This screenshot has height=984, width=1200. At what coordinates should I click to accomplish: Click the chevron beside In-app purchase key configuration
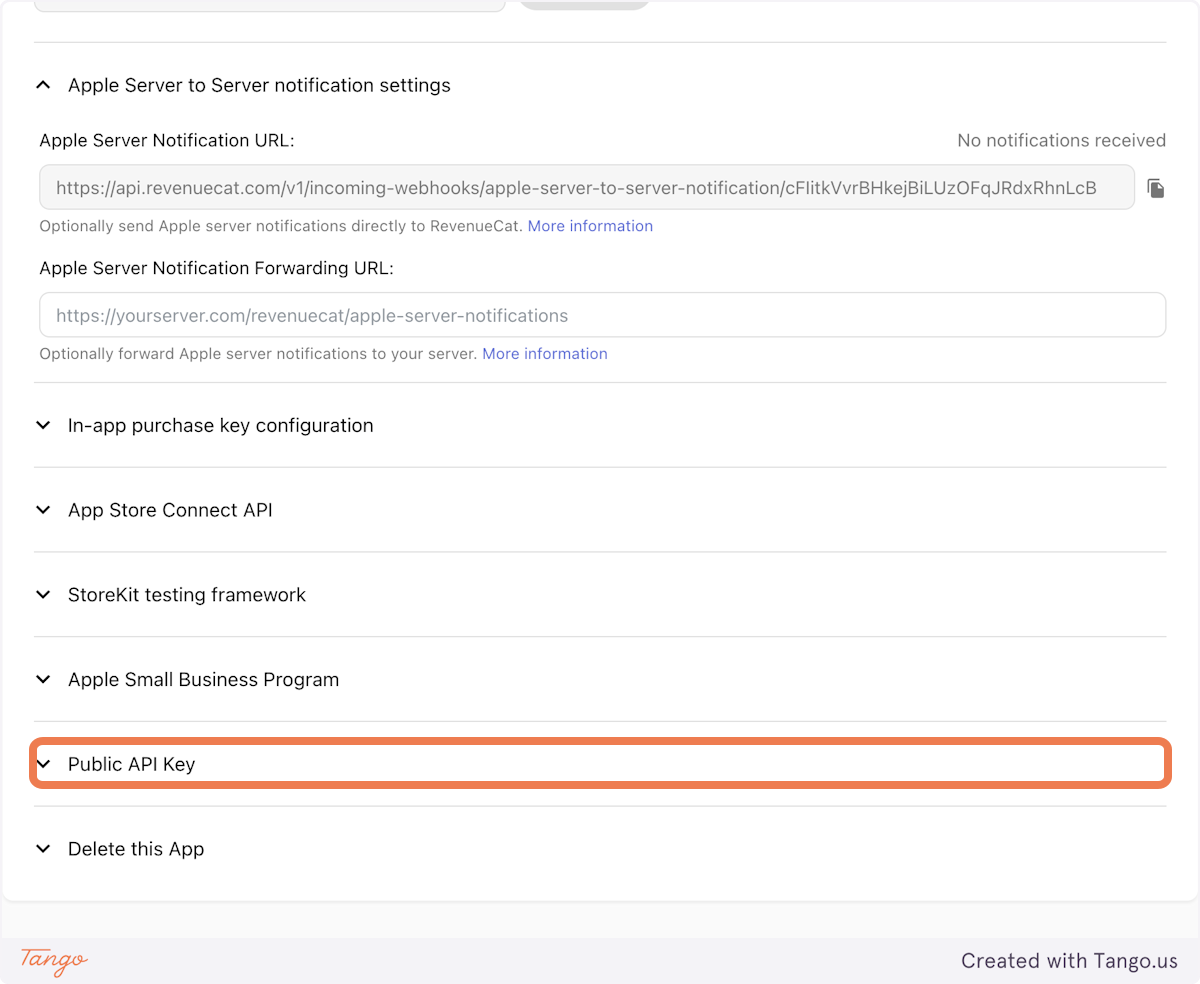tap(43, 426)
